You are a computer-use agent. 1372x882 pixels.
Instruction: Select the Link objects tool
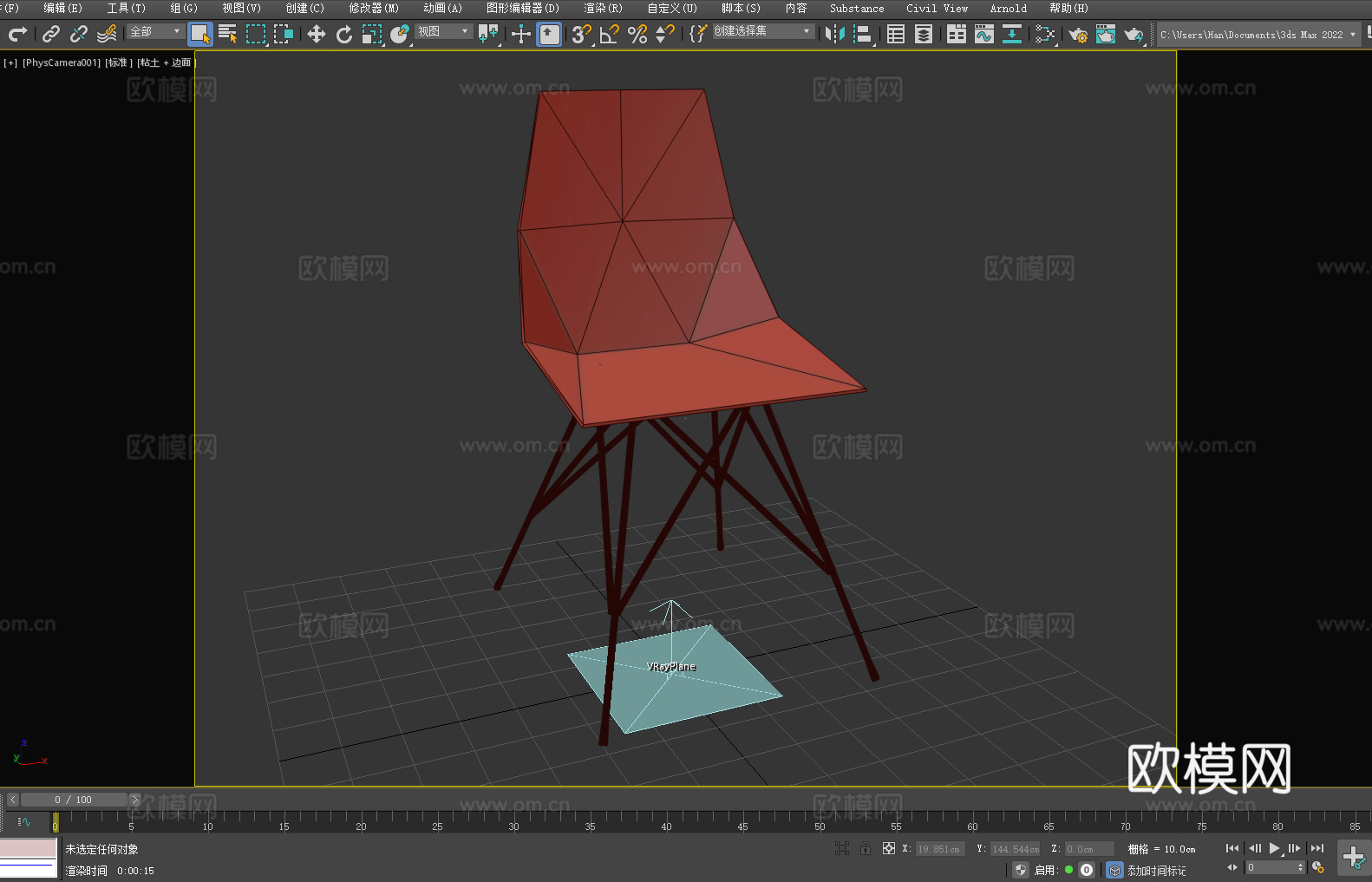pos(51,34)
